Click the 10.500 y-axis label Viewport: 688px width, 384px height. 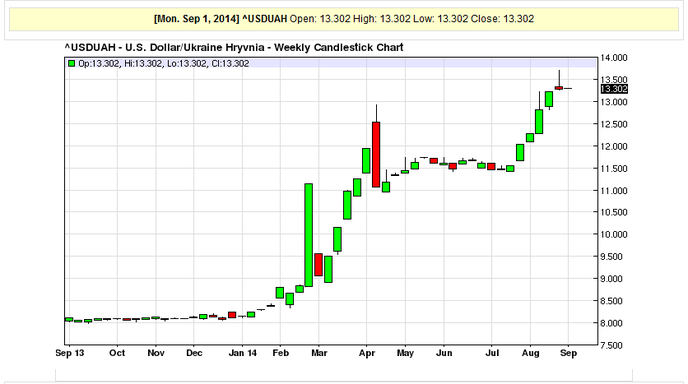tap(614, 212)
